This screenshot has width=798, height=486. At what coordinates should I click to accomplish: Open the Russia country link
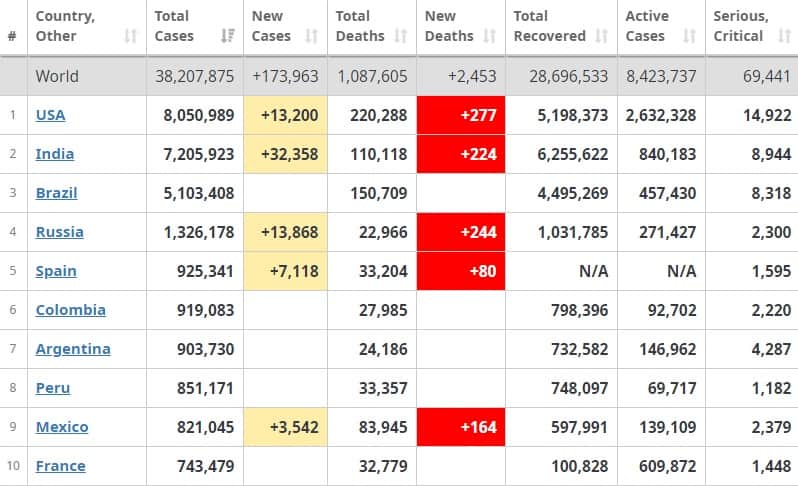[x=60, y=232]
